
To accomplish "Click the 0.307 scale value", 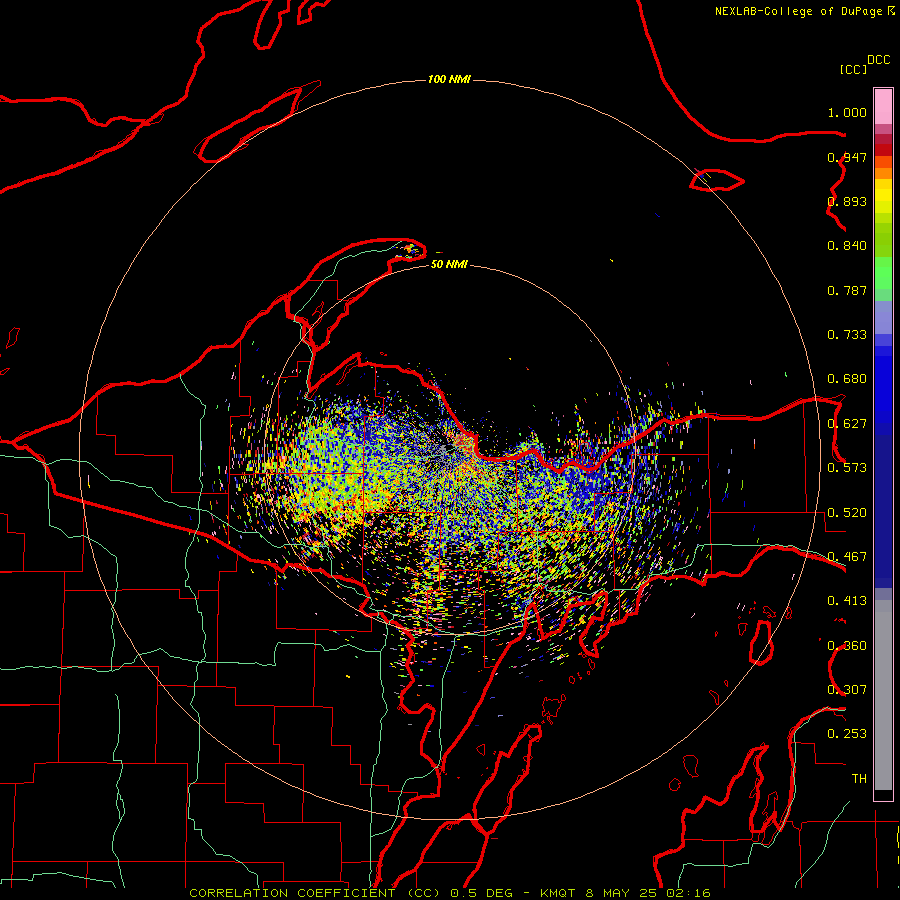I will point(847,690).
